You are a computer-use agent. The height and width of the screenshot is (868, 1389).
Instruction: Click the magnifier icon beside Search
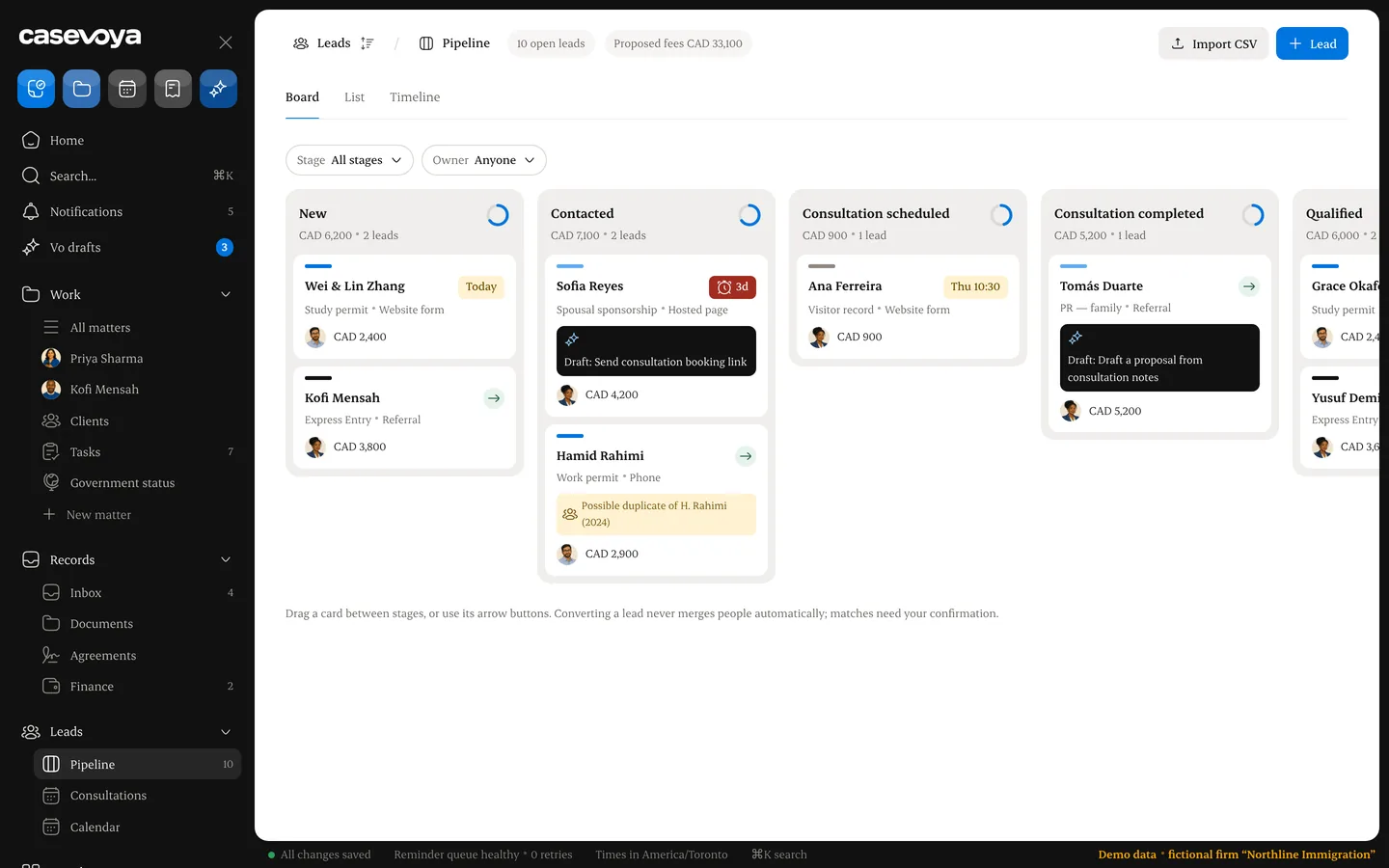[31, 176]
